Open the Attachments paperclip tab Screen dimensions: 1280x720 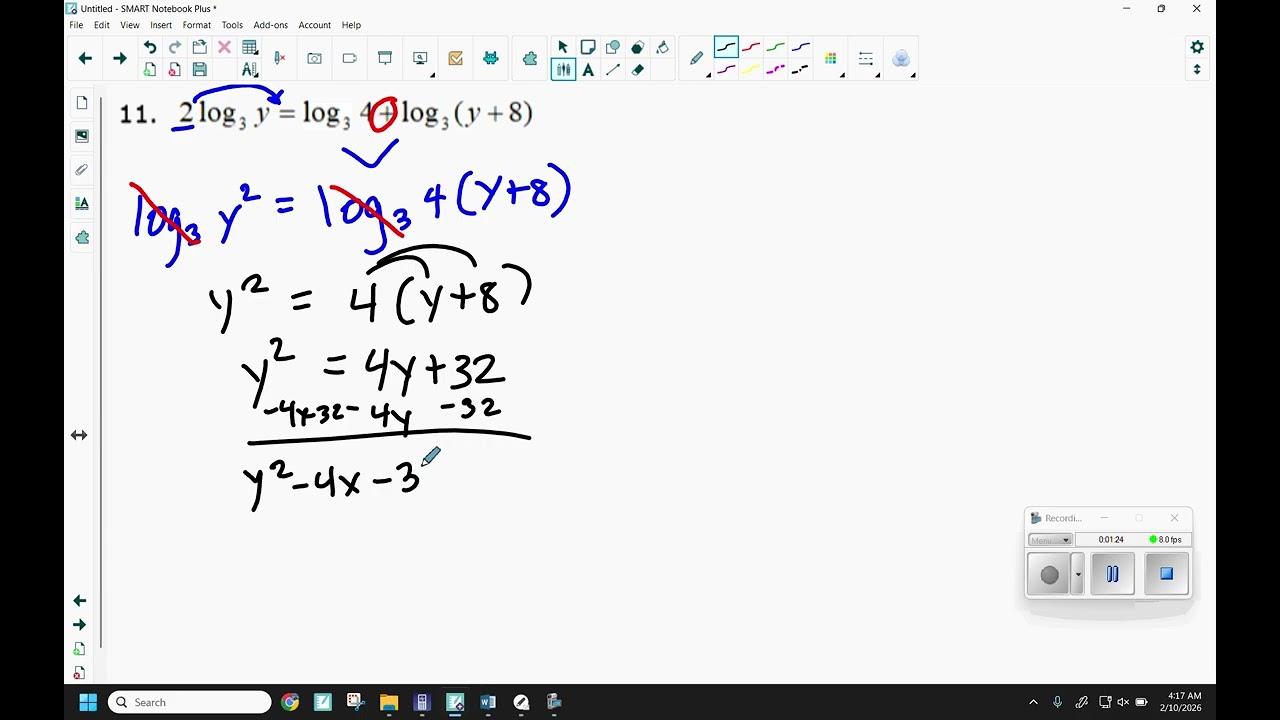pos(82,170)
